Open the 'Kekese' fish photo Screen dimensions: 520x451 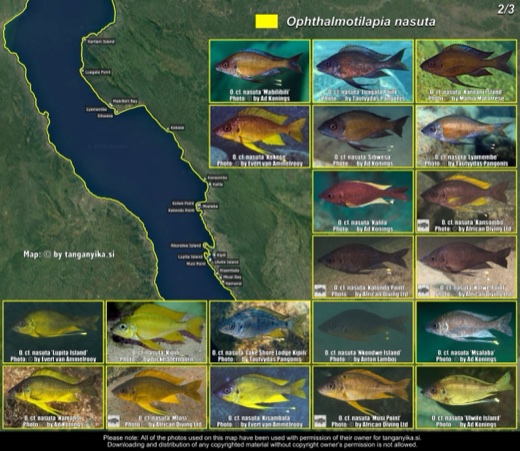(260, 136)
